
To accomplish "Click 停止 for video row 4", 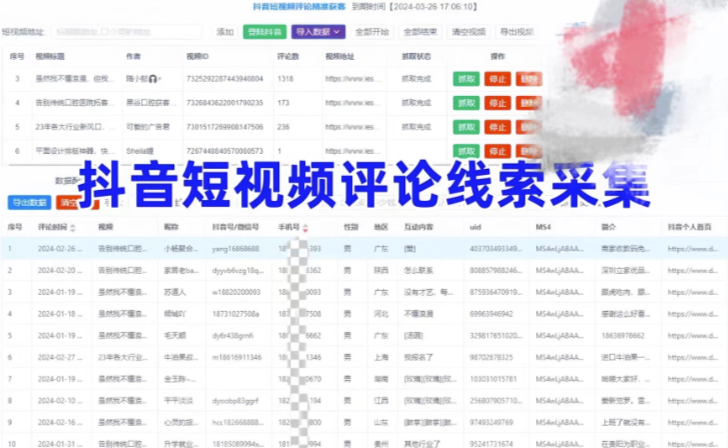I will coord(497,103).
